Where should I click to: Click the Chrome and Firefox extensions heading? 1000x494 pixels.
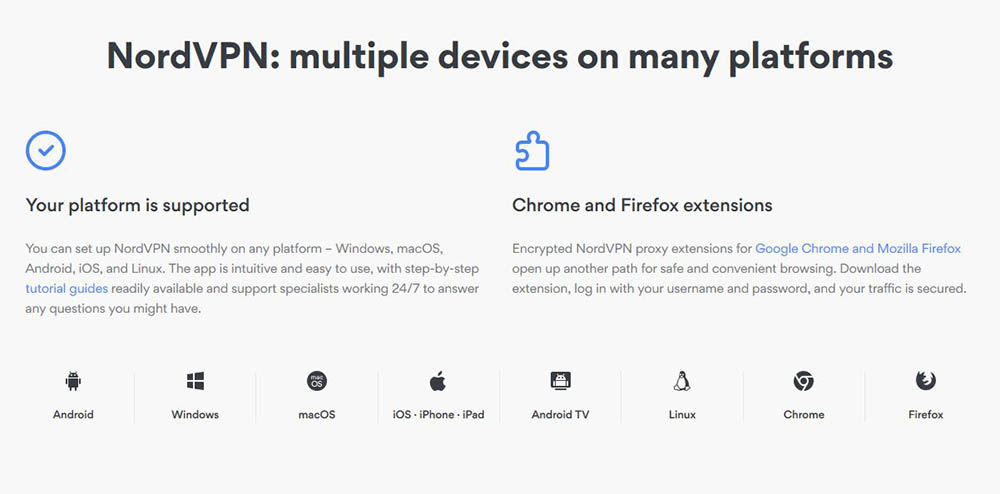coord(642,205)
